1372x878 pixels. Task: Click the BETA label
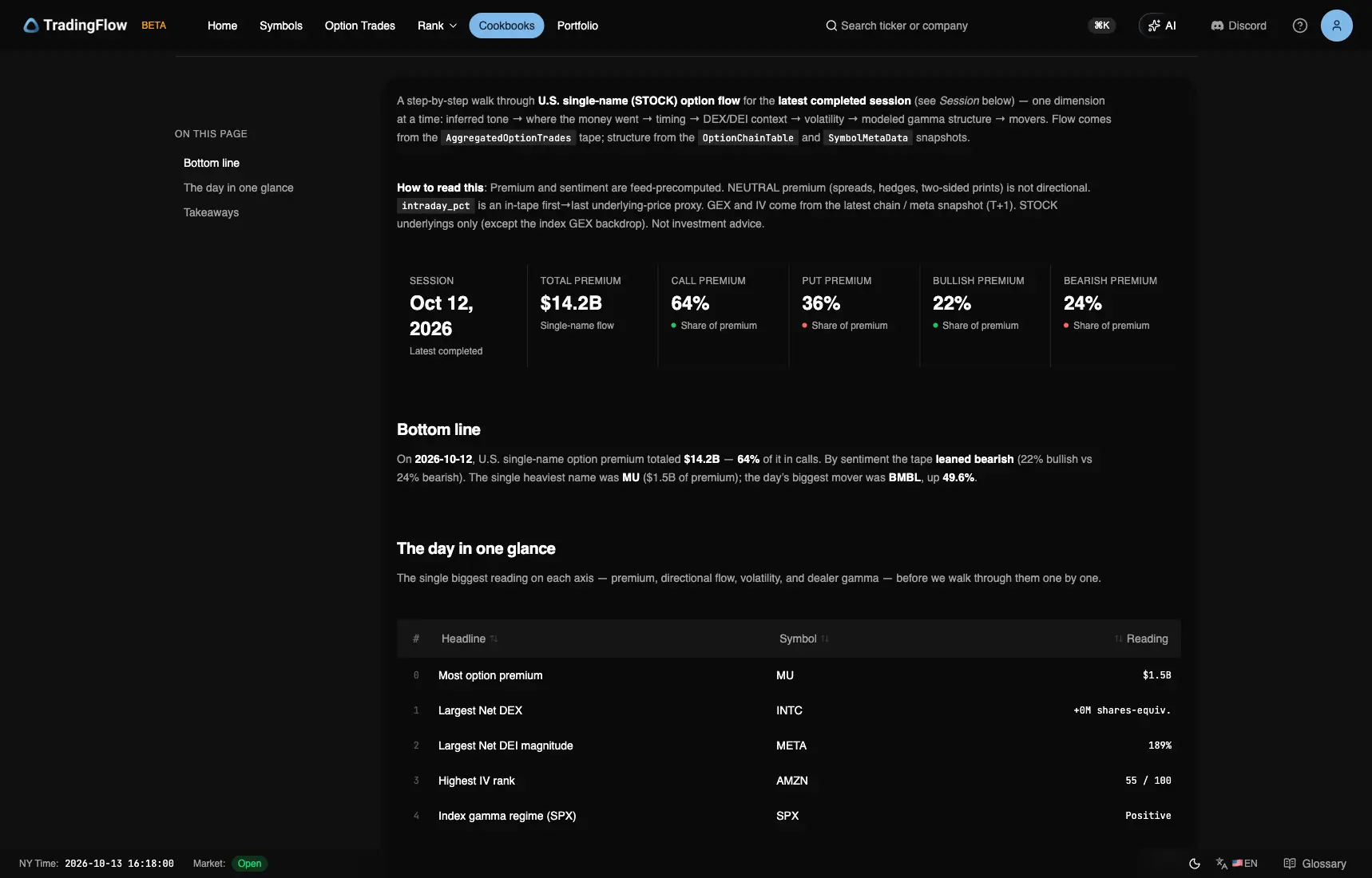click(154, 26)
